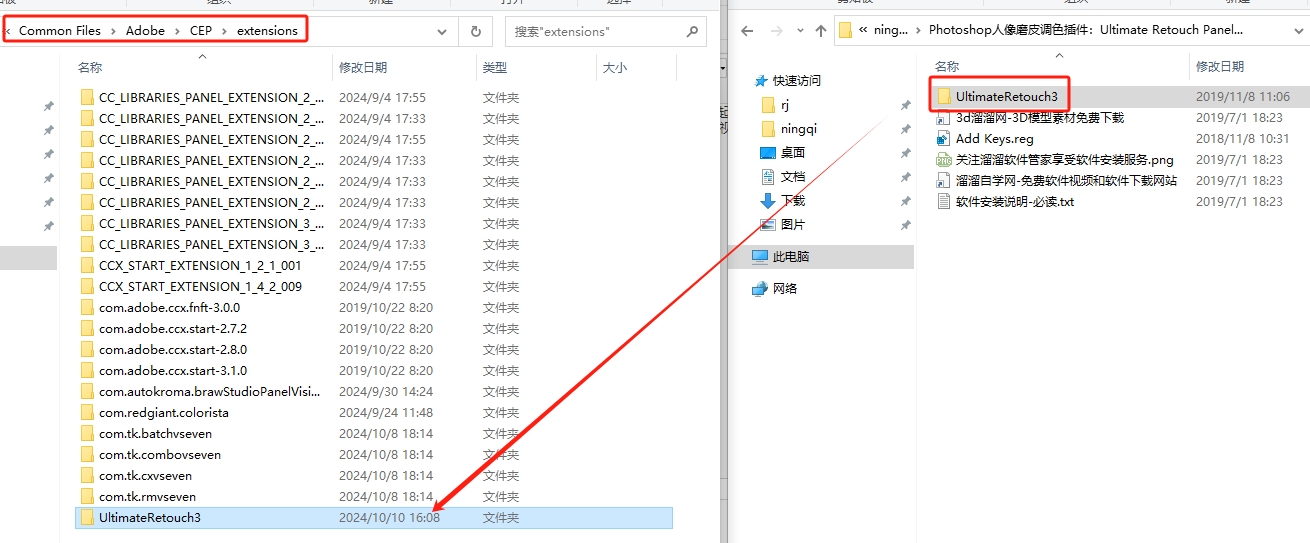Click the Back arrow in the right Explorer window
The width and height of the screenshot is (1310, 543).
(746, 30)
